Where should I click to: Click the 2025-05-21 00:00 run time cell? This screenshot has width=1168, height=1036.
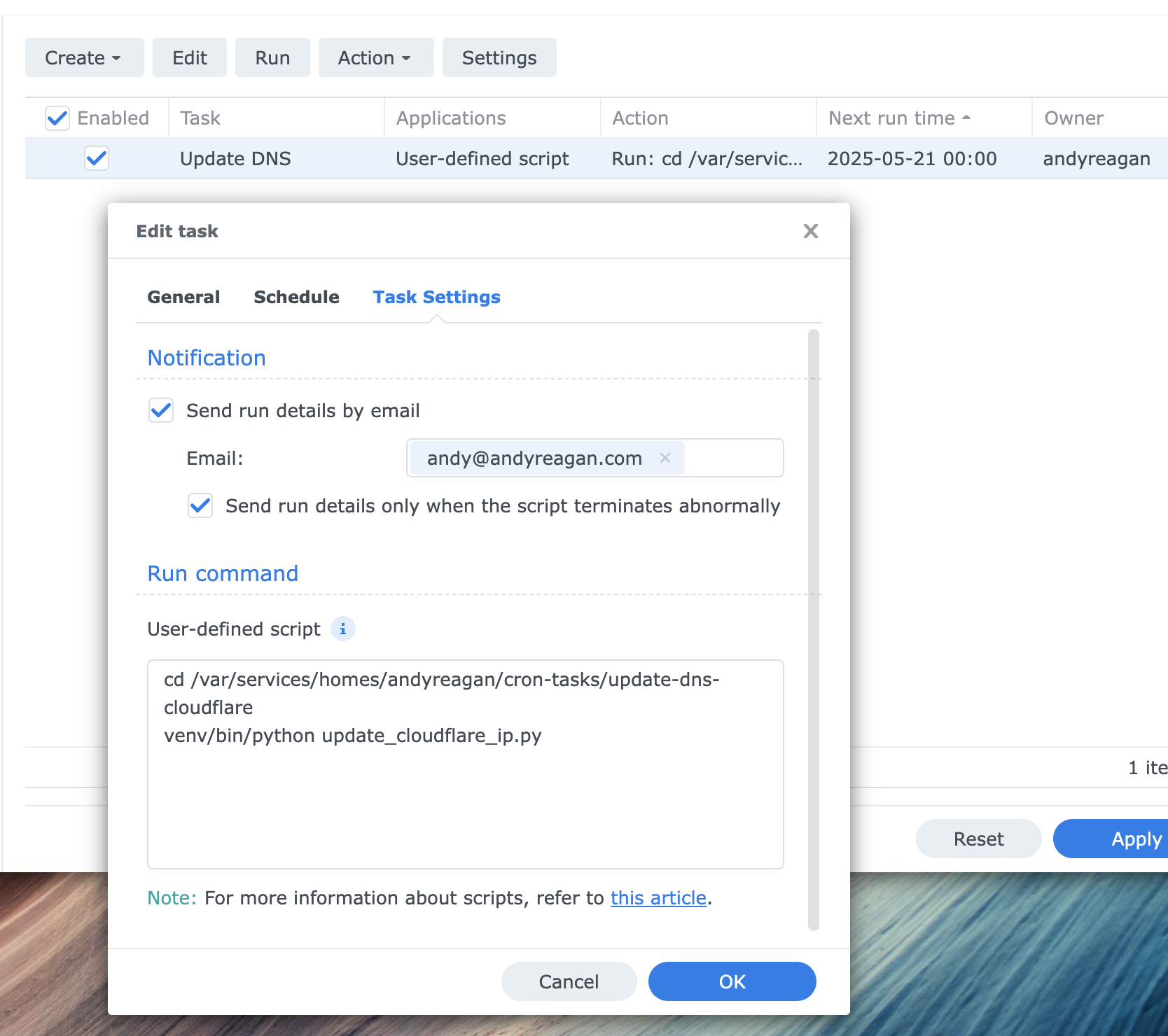(x=912, y=159)
